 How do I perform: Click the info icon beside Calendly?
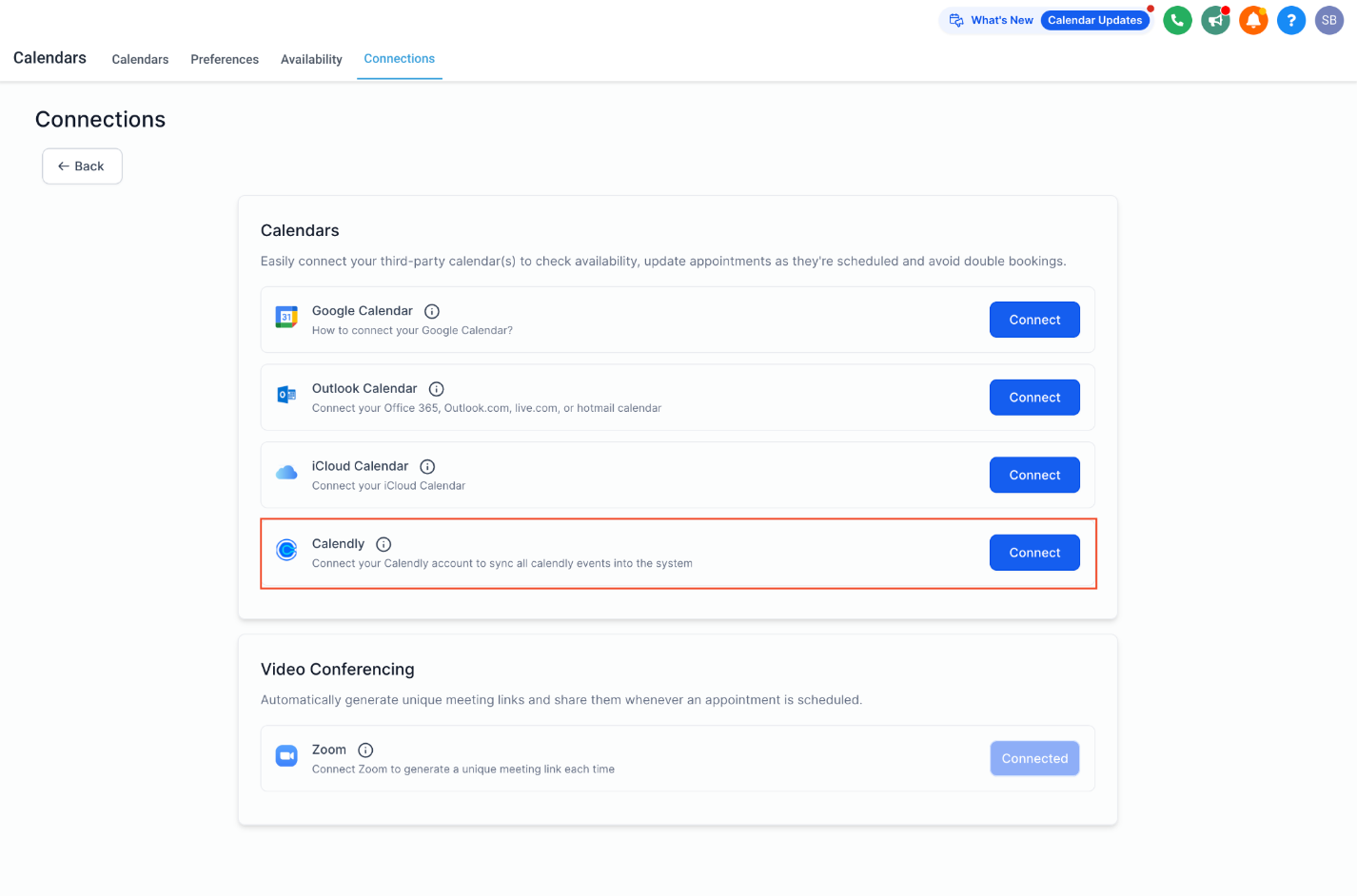point(383,544)
